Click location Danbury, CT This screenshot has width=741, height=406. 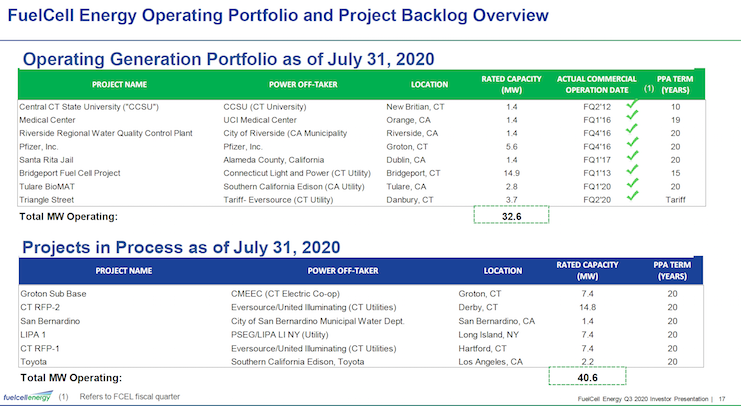point(410,200)
